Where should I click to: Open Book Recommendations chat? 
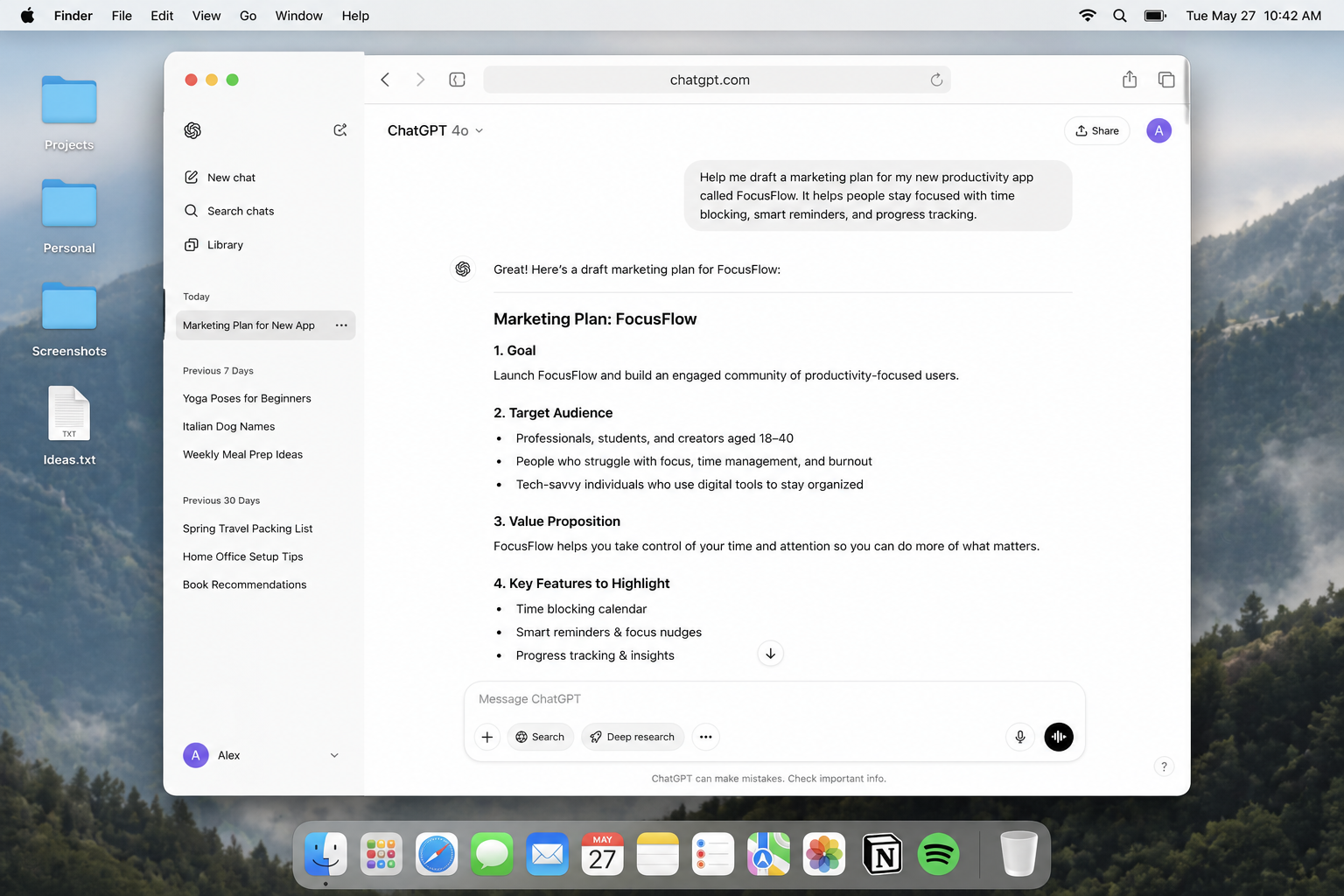click(x=244, y=584)
